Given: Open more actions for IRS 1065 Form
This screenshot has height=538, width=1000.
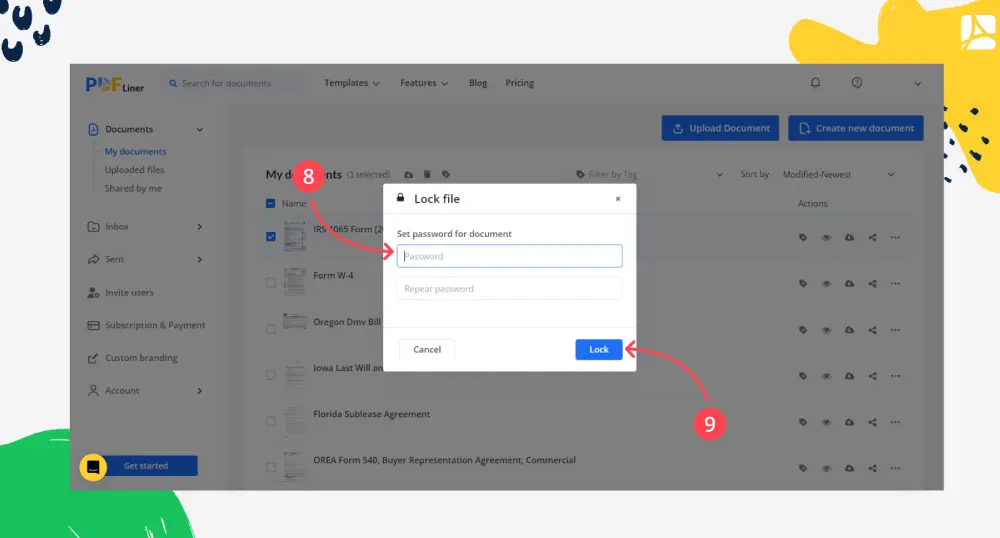Looking at the screenshot, I should (x=895, y=238).
